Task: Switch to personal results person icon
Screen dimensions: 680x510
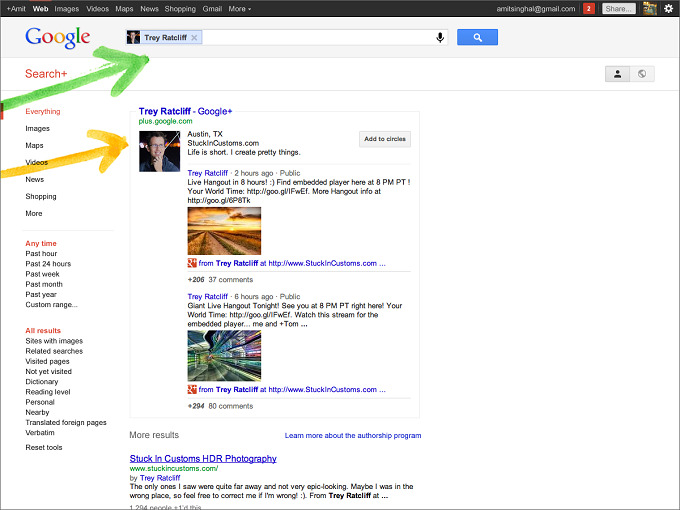Action: (618, 74)
